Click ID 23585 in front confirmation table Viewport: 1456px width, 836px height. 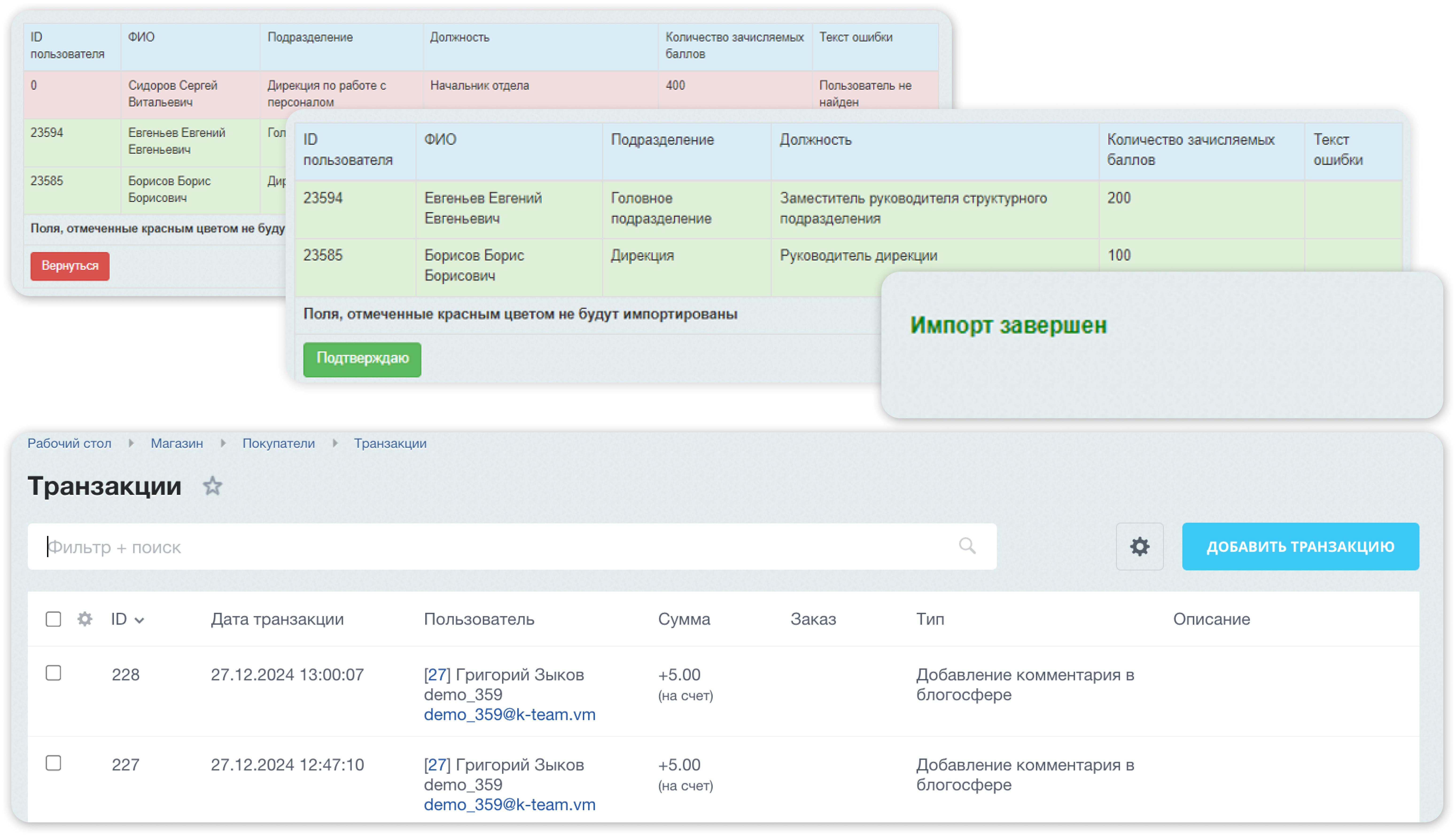323,255
